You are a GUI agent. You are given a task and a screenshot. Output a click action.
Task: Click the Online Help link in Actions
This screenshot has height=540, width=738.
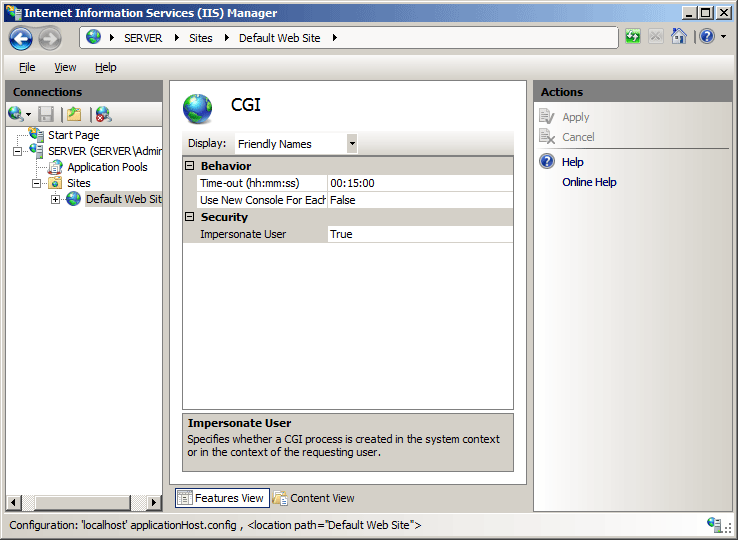tap(589, 182)
